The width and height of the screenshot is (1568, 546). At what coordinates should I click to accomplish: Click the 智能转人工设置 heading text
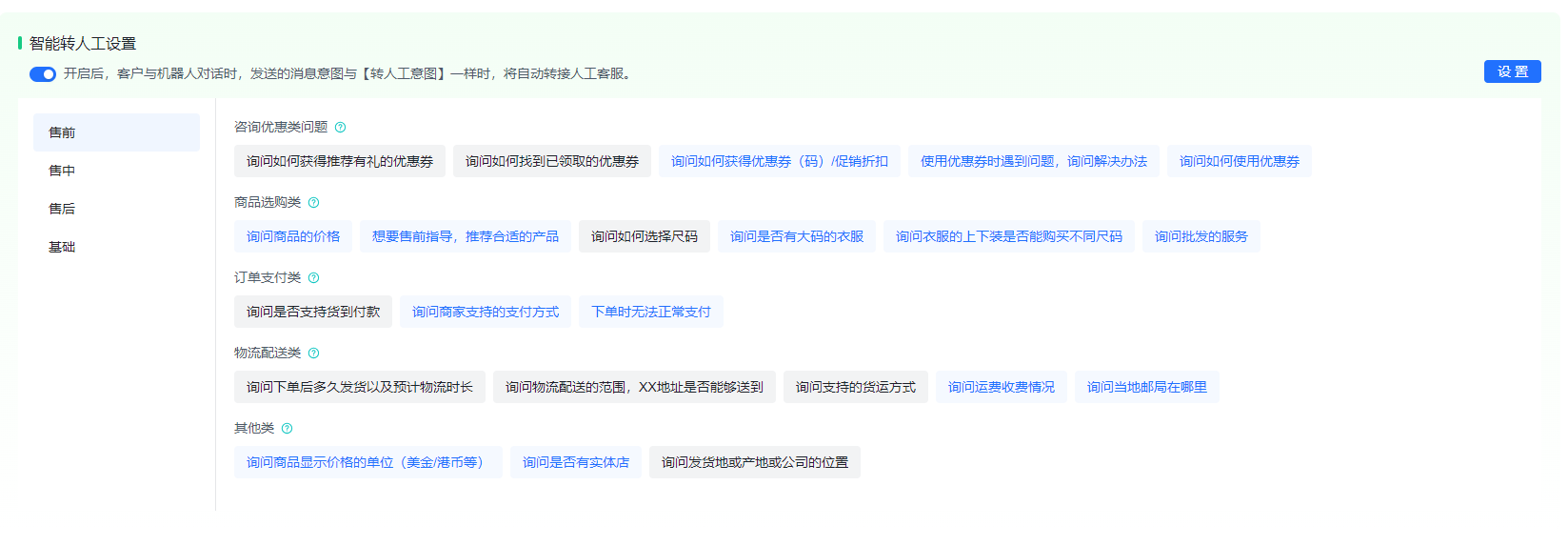(x=83, y=44)
